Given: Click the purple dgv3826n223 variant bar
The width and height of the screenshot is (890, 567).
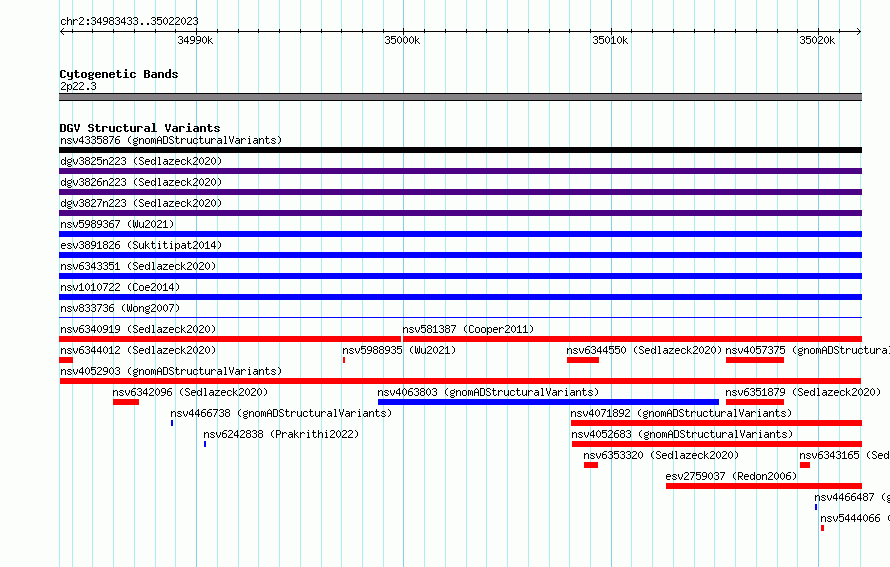Looking at the screenshot, I should pos(460,192).
